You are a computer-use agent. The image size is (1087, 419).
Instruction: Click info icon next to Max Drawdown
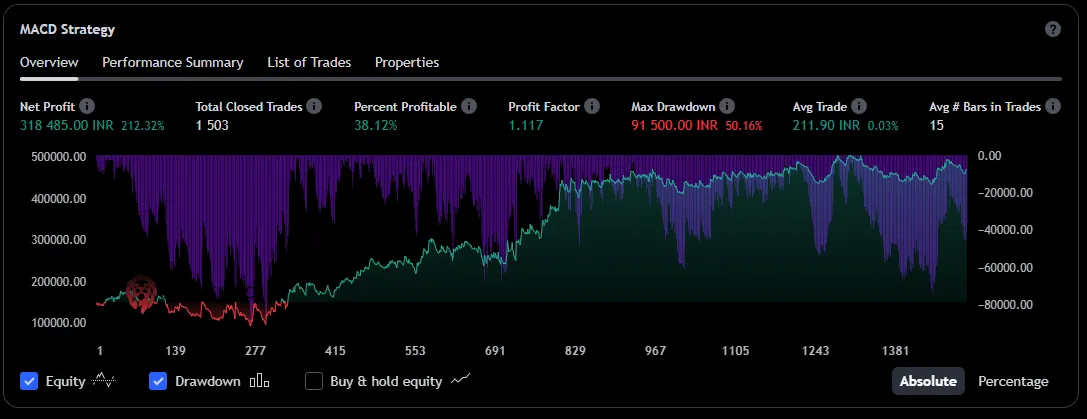click(x=727, y=106)
